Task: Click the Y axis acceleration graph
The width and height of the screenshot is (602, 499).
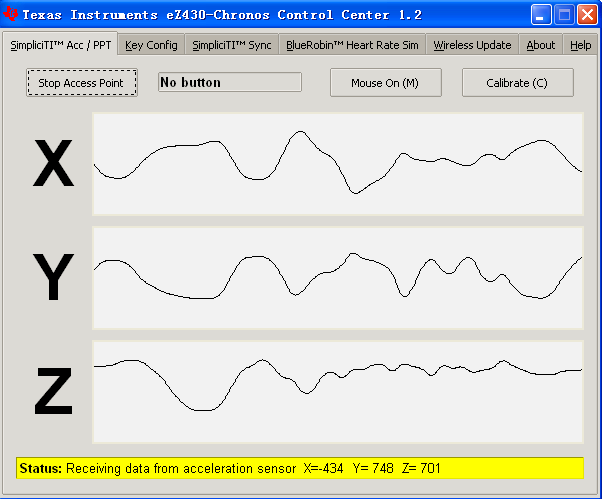Action: click(x=338, y=278)
